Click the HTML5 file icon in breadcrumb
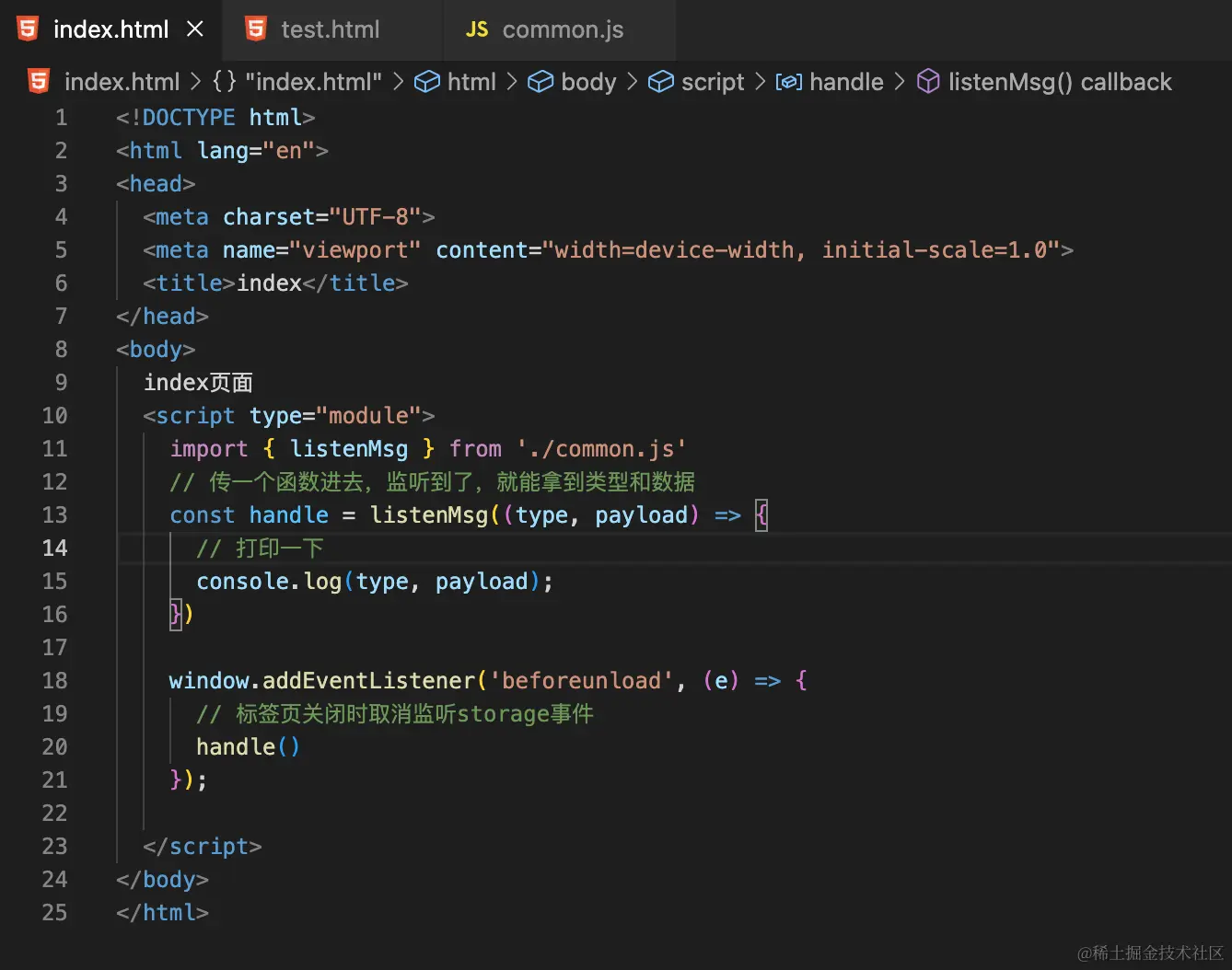The height and width of the screenshot is (970, 1232). [39, 82]
